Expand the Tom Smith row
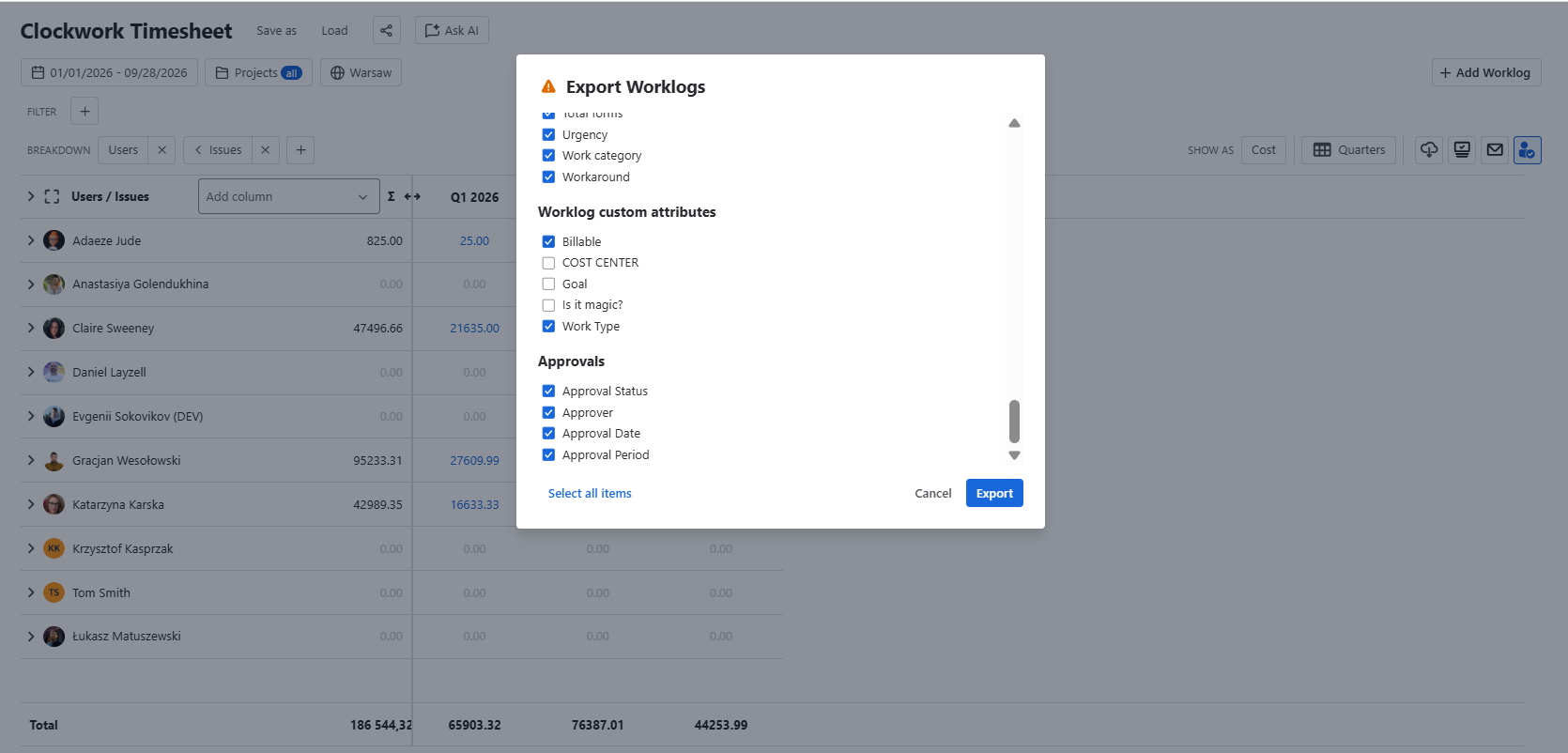The image size is (1568, 753). coord(31,592)
